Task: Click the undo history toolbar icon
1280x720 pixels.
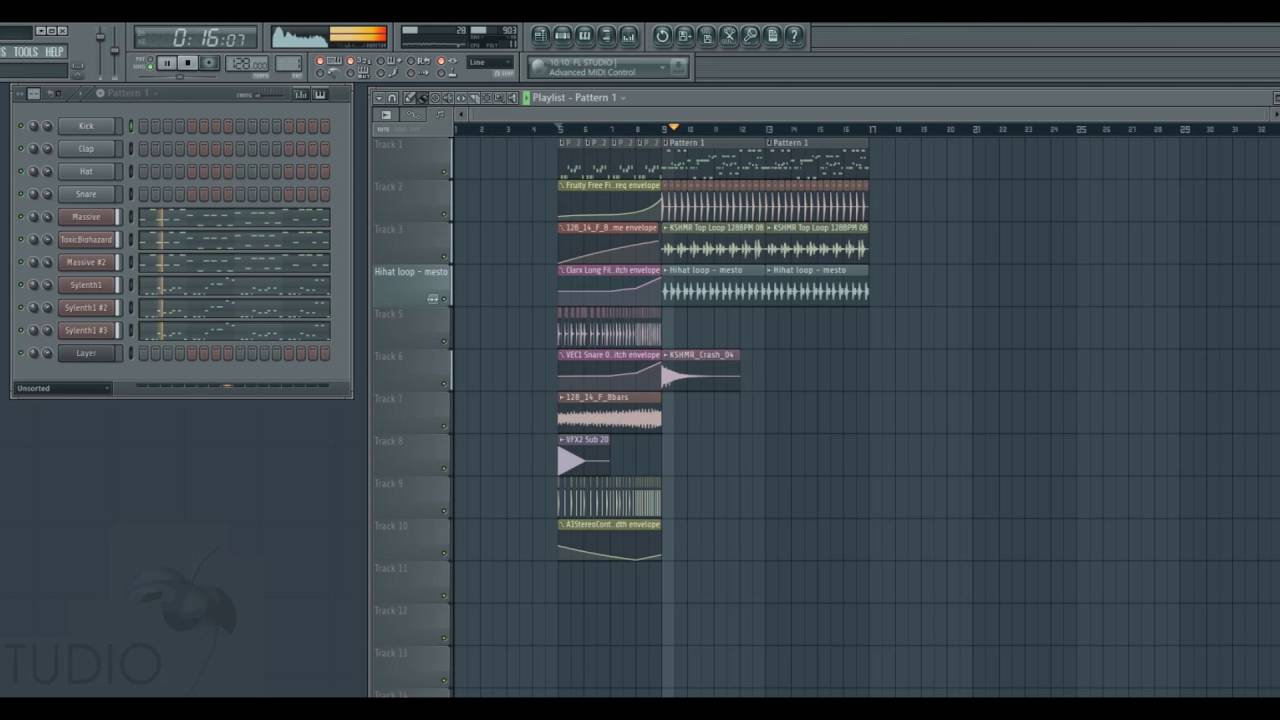Action: pyautogui.click(x=662, y=36)
